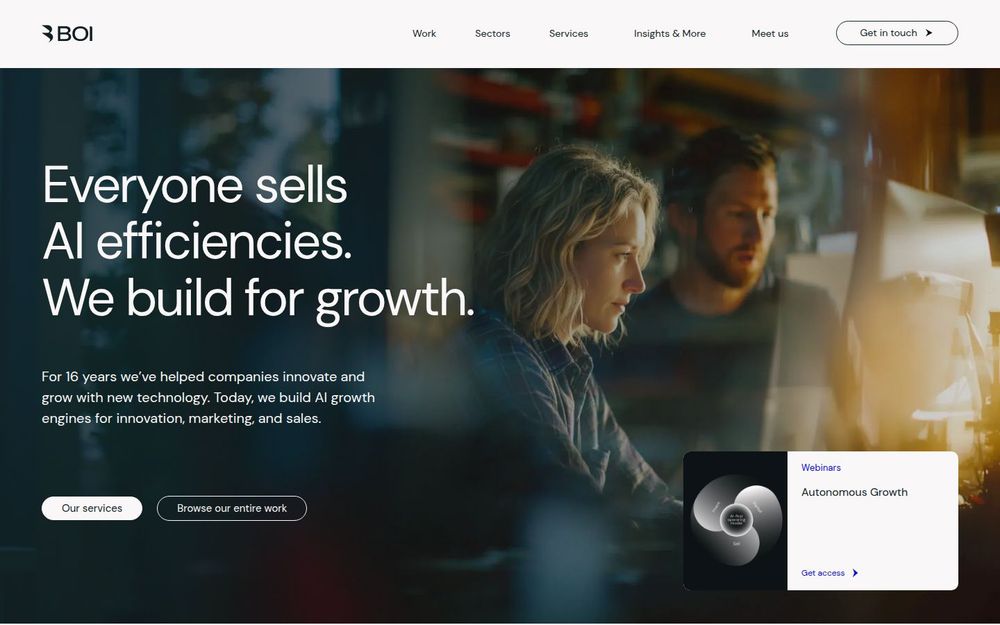Click the Webinars category label

tap(821, 467)
